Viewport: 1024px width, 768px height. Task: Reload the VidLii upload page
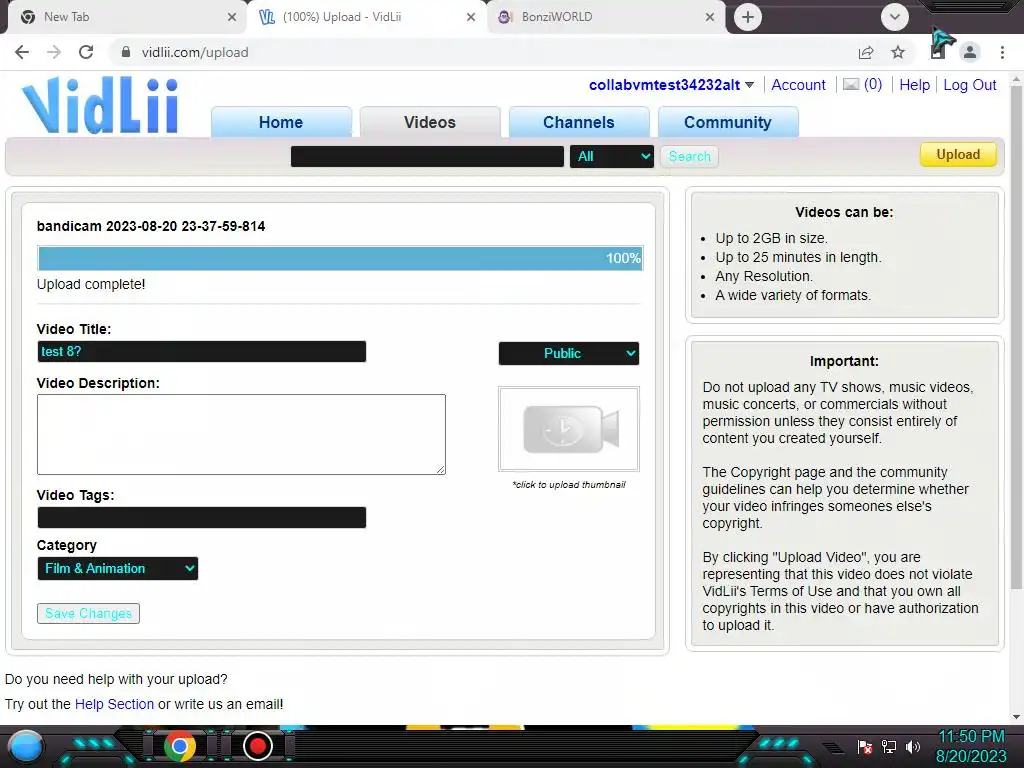(x=86, y=52)
